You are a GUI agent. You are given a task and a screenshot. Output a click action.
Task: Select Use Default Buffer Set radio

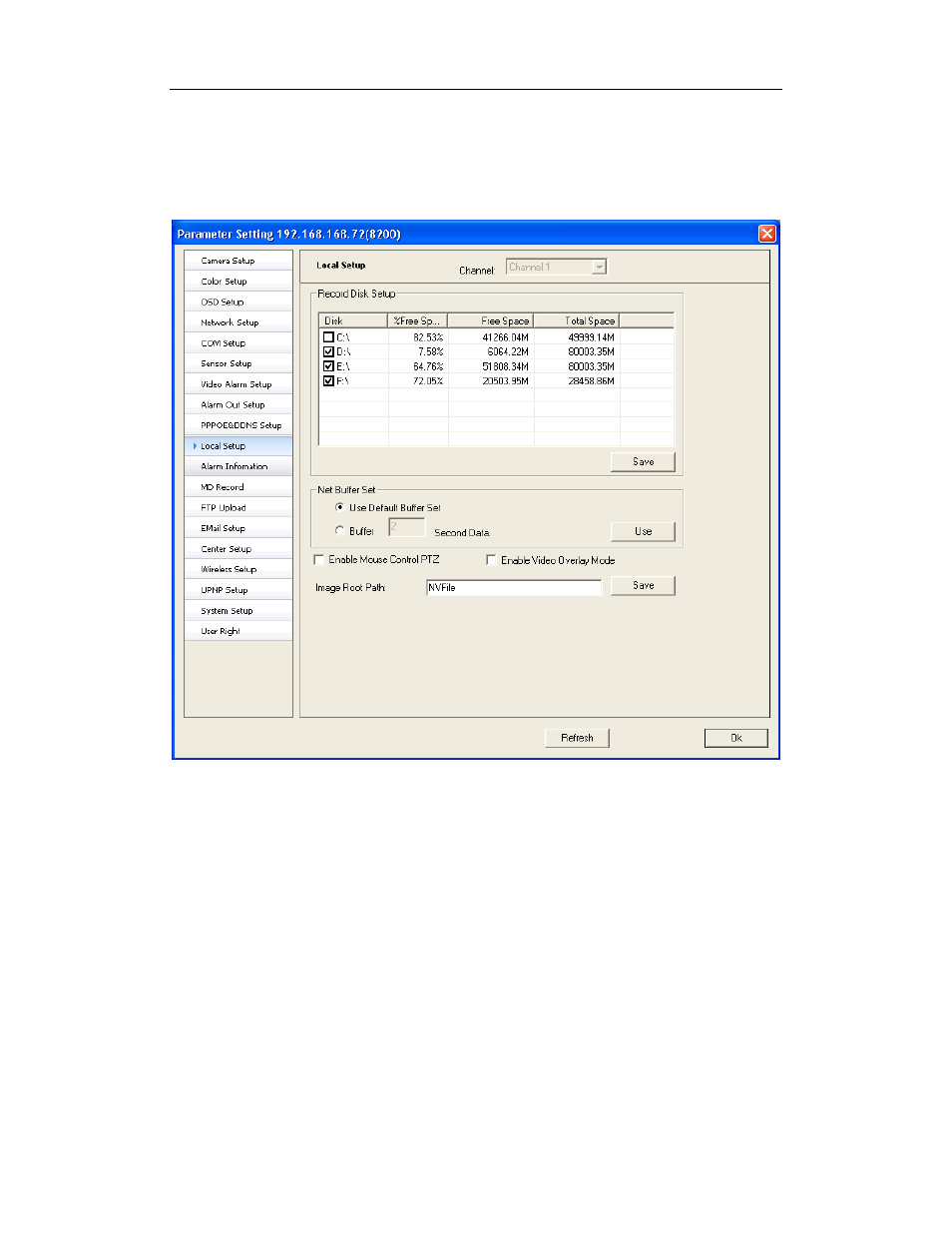click(340, 507)
